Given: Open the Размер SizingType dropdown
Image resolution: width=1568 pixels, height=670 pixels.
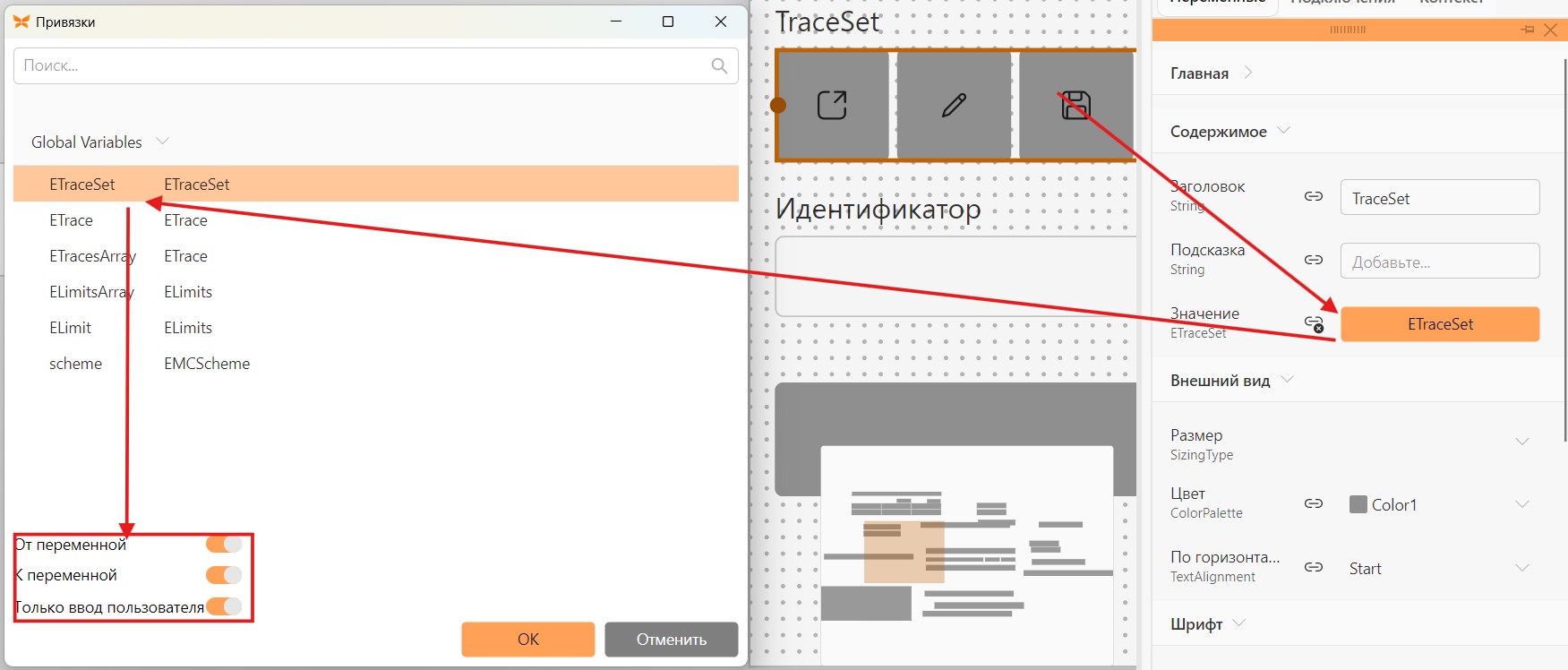Looking at the screenshot, I should [x=1522, y=442].
